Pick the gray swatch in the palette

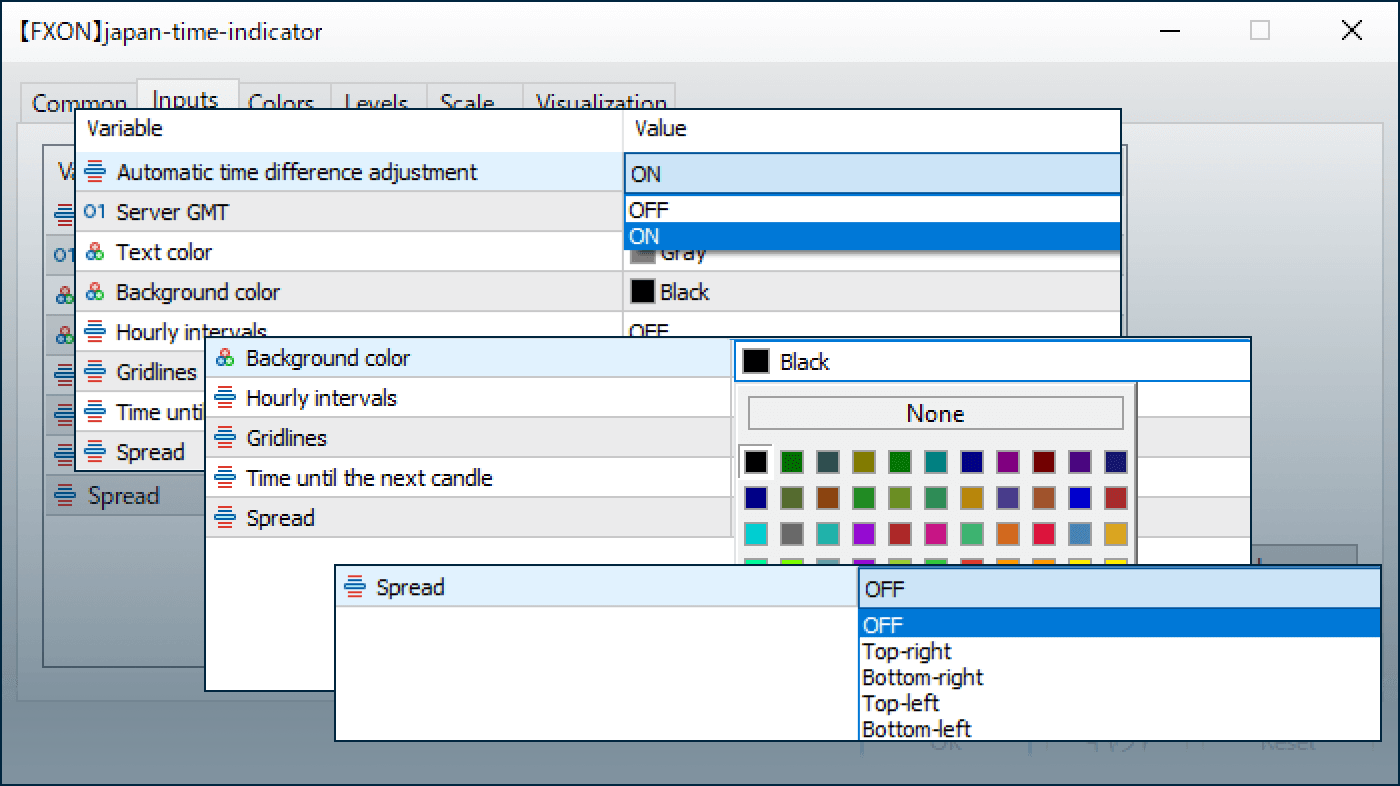[x=792, y=533]
